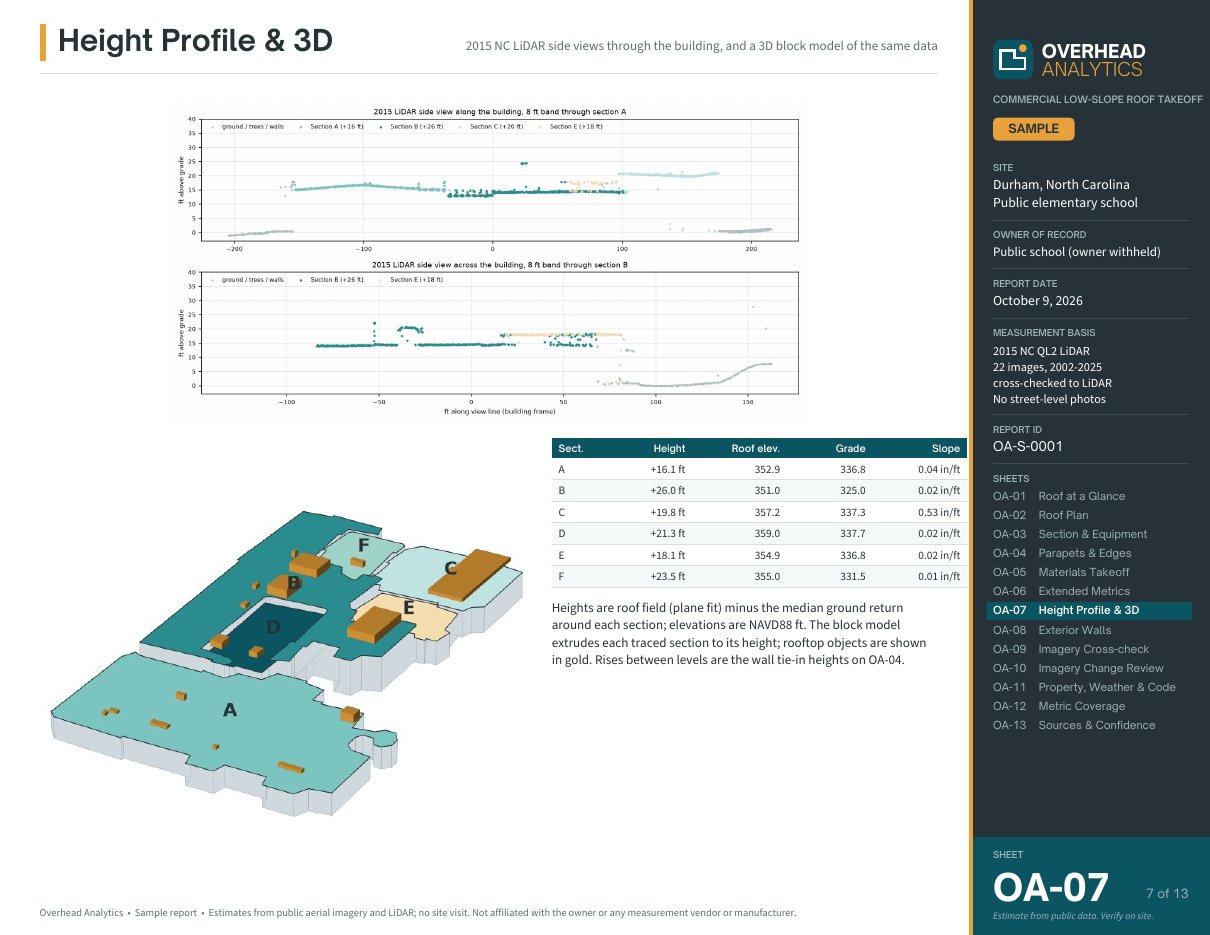
Task: Open OA-13 Sources & Confidence
Action: pos(1074,725)
